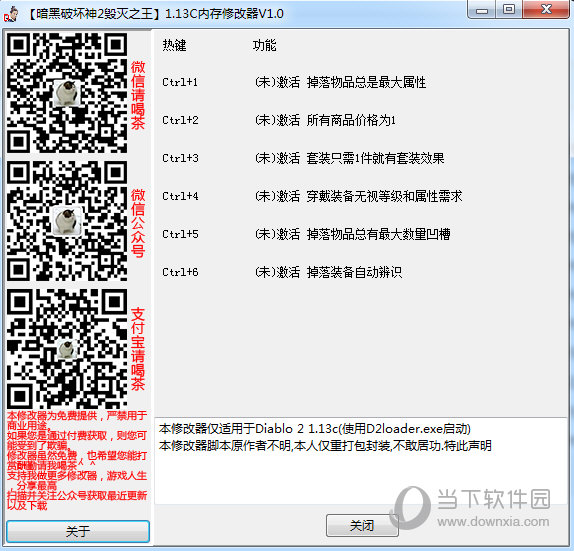
Task: Toggle Ctrl+5 drops have max sockets
Action: pos(277,234)
